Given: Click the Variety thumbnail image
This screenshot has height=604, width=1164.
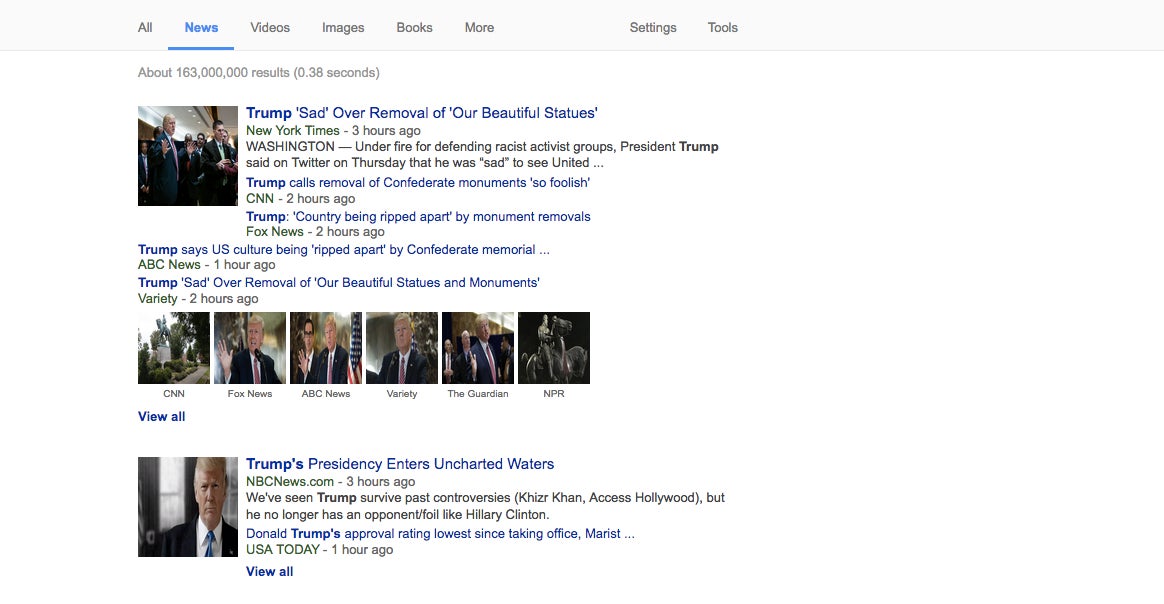Looking at the screenshot, I should coord(402,348).
